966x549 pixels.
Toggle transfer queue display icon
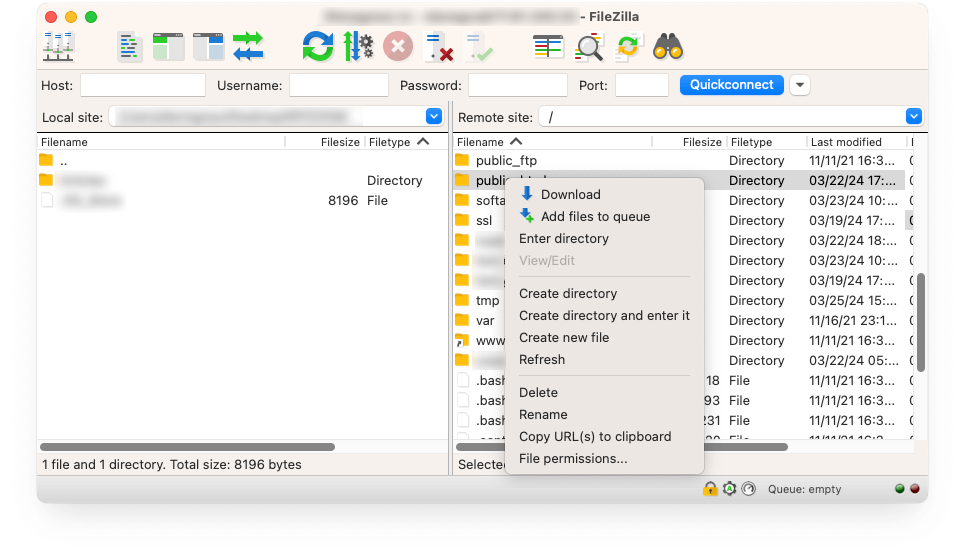coord(248,47)
